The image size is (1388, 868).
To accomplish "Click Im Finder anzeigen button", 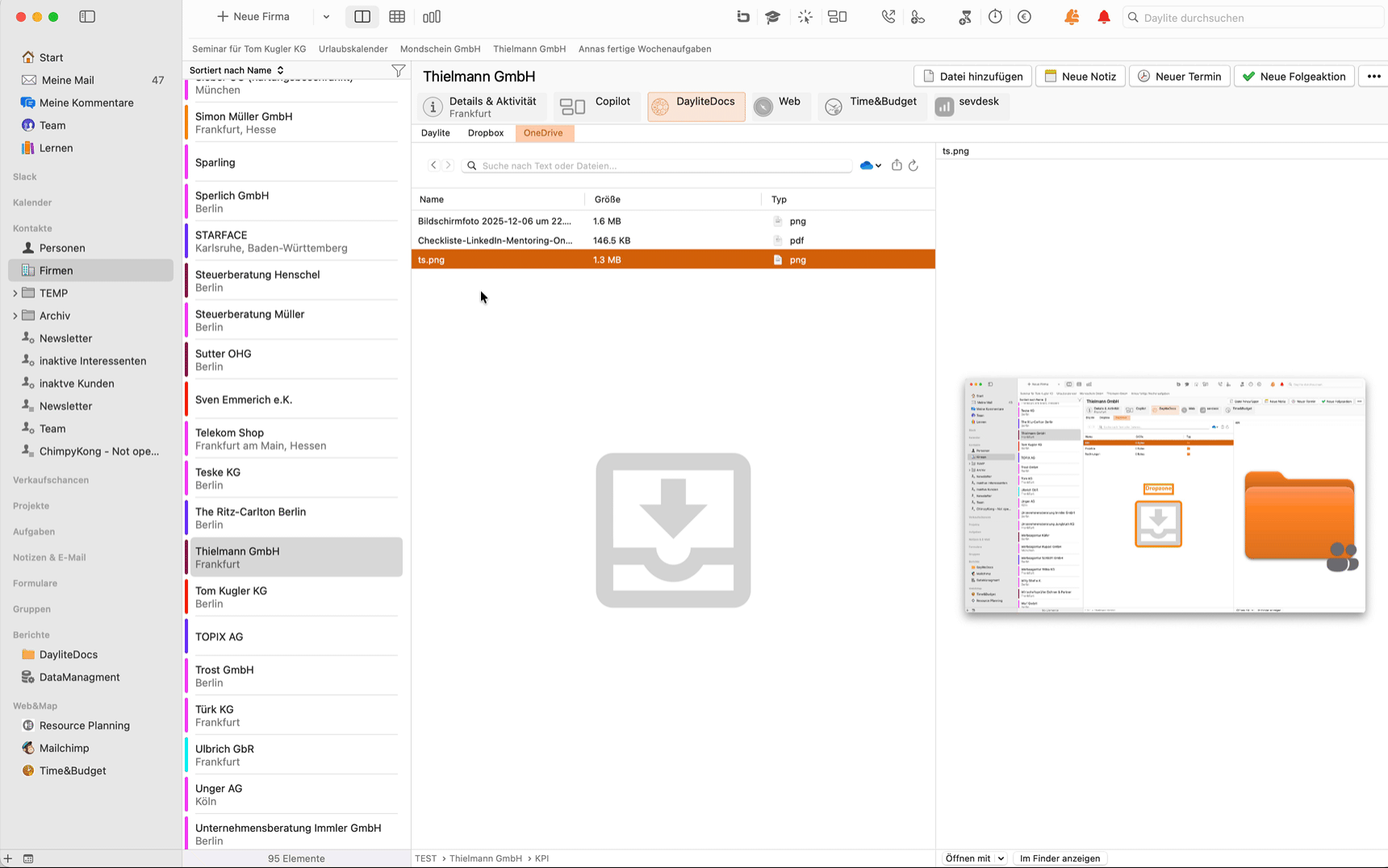I will click(x=1060, y=858).
